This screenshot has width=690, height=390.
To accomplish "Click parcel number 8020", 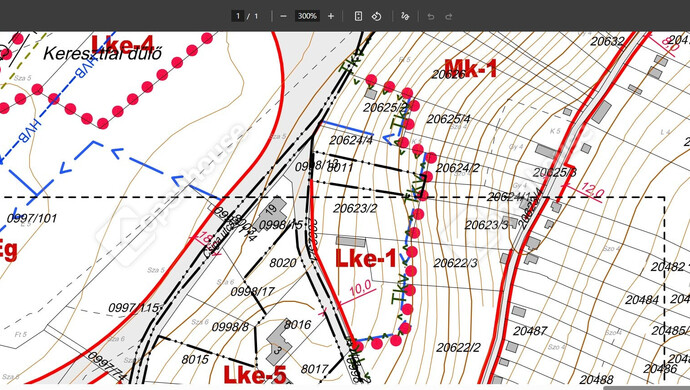I will pos(283,263).
